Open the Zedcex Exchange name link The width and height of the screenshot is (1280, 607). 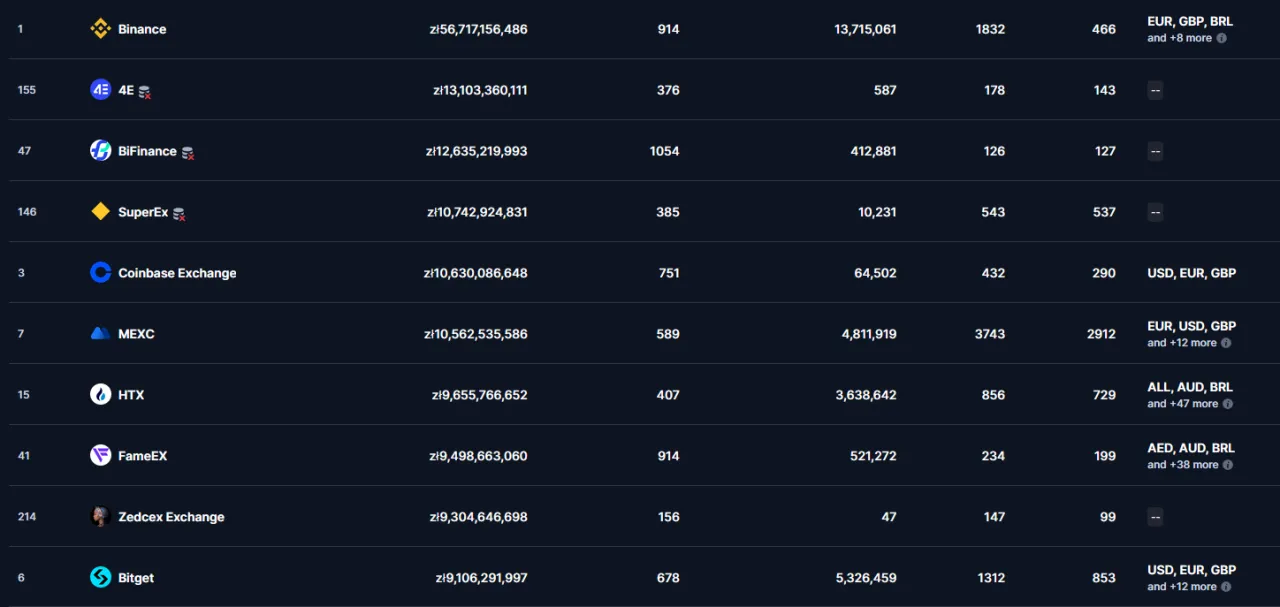click(x=171, y=517)
